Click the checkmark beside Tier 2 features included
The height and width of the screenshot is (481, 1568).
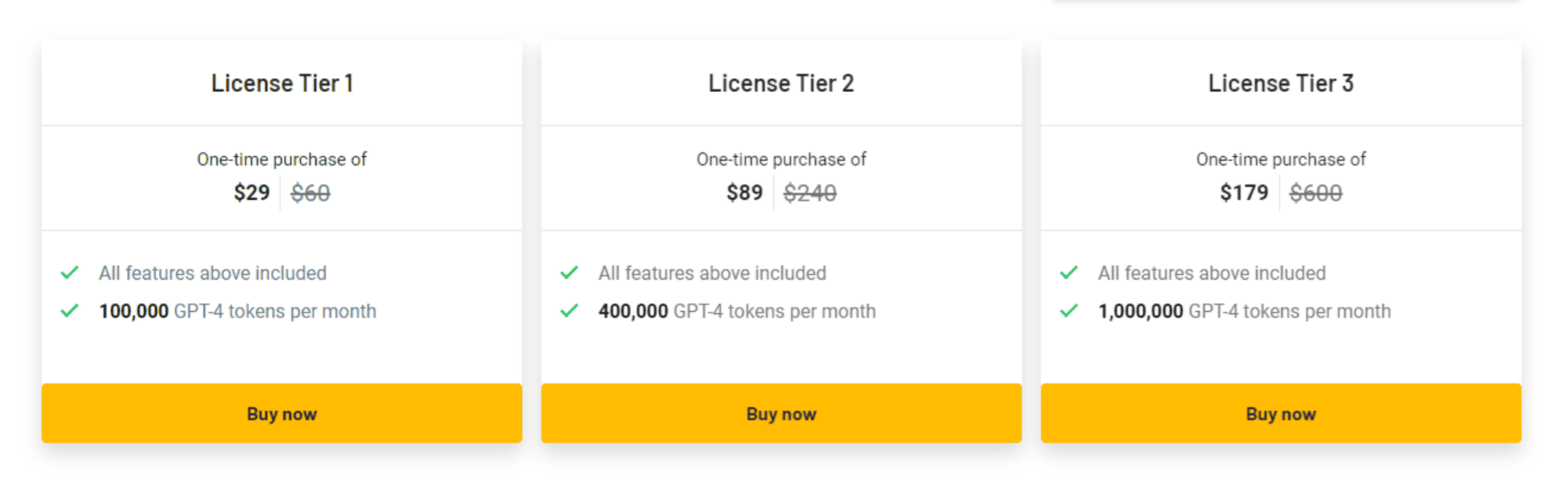(x=569, y=273)
